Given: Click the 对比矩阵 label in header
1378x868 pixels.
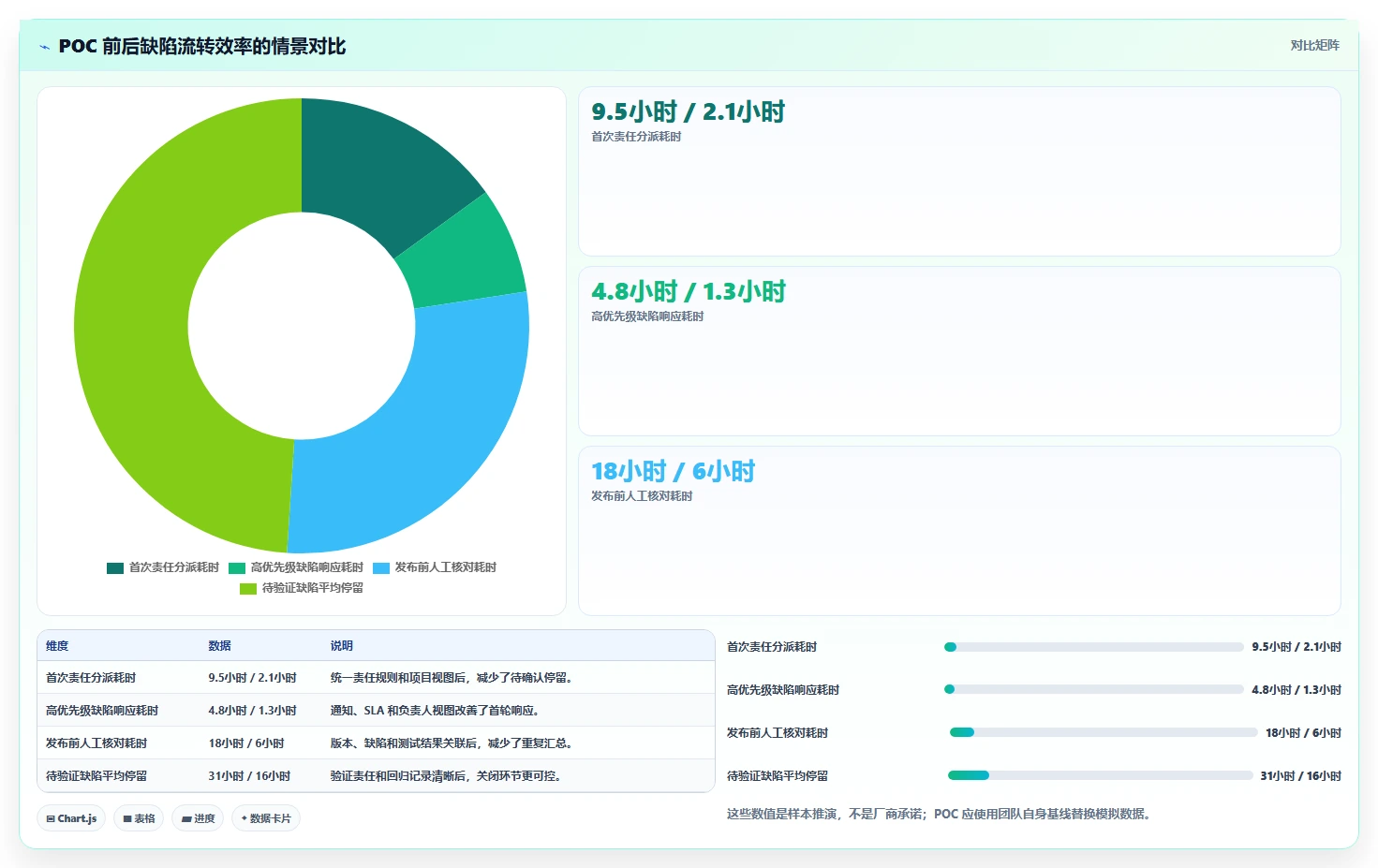Looking at the screenshot, I should tap(1314, 45).
